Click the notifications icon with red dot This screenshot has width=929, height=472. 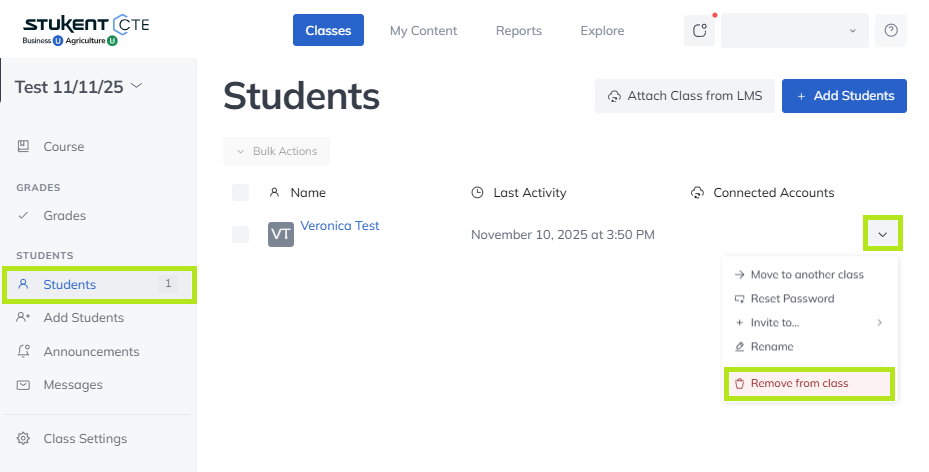[x=700, y=31]
